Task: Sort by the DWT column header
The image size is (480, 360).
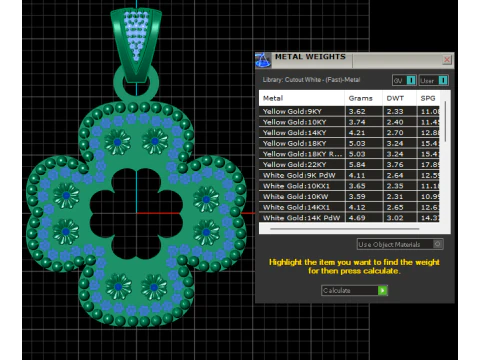Action: point(399,98)
